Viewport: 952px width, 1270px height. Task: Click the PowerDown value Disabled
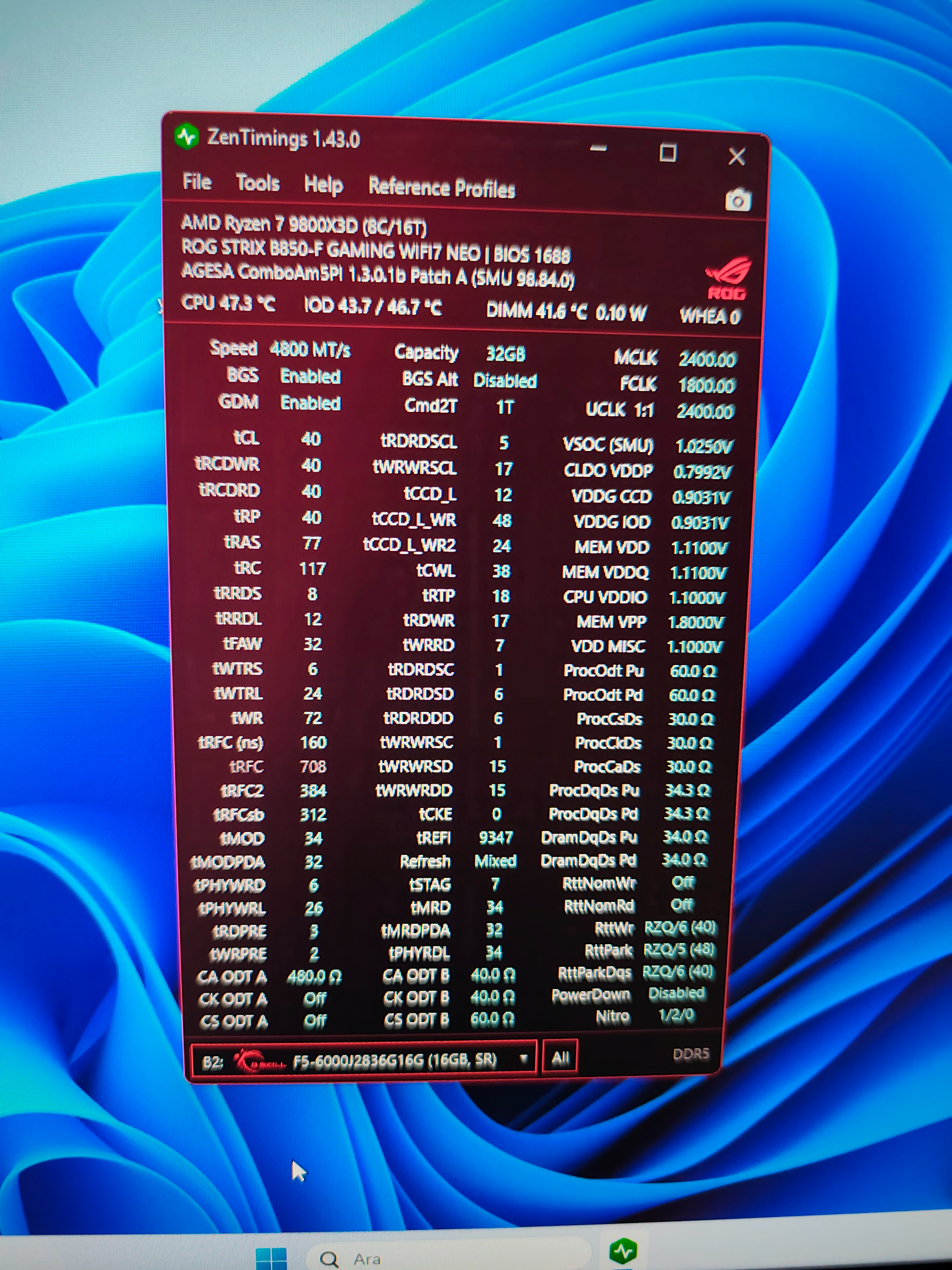coord(676,993)
